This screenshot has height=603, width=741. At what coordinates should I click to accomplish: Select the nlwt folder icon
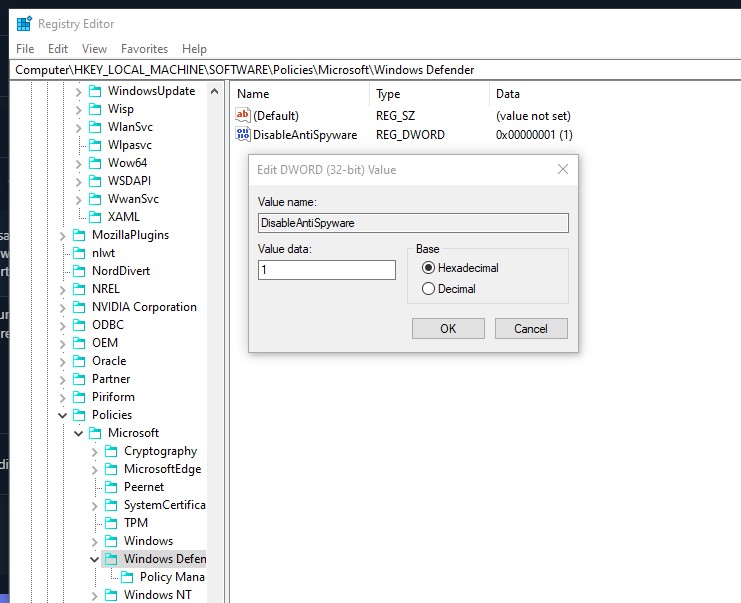coord(79,253)
